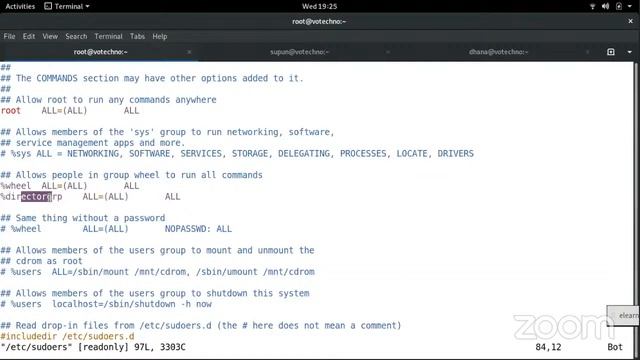Click '## service management apps and more.' line
The height and width of the screenshot is (360, 640).
pos(93,143)
